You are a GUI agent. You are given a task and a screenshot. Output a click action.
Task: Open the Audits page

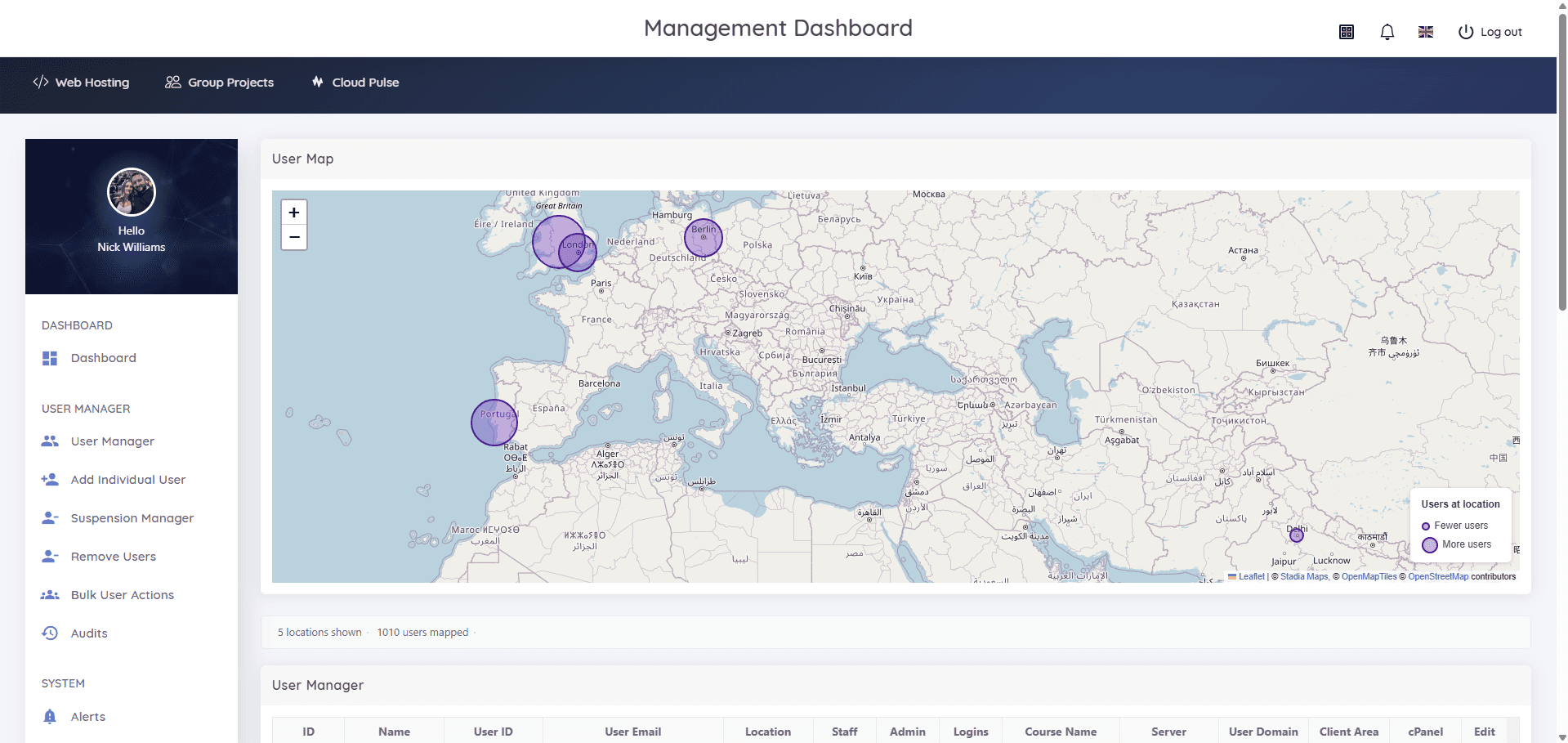click(89, 633)
